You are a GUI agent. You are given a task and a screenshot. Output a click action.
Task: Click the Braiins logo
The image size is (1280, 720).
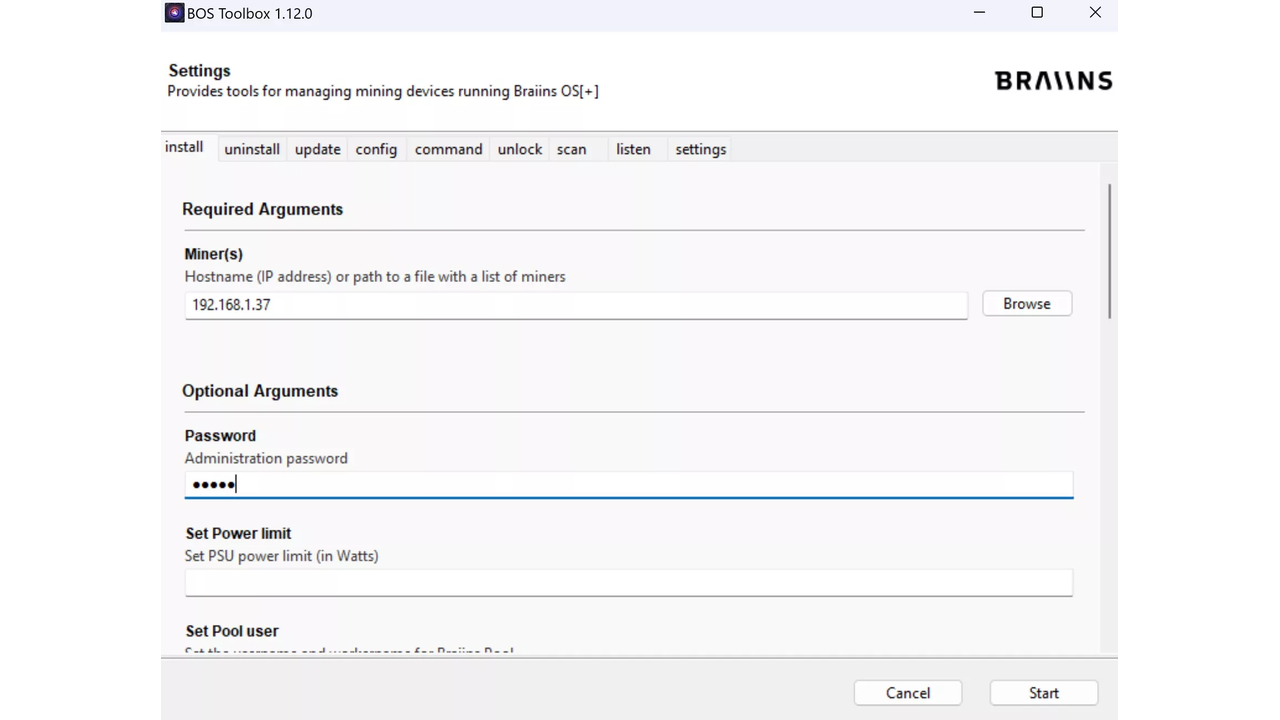1054,81
